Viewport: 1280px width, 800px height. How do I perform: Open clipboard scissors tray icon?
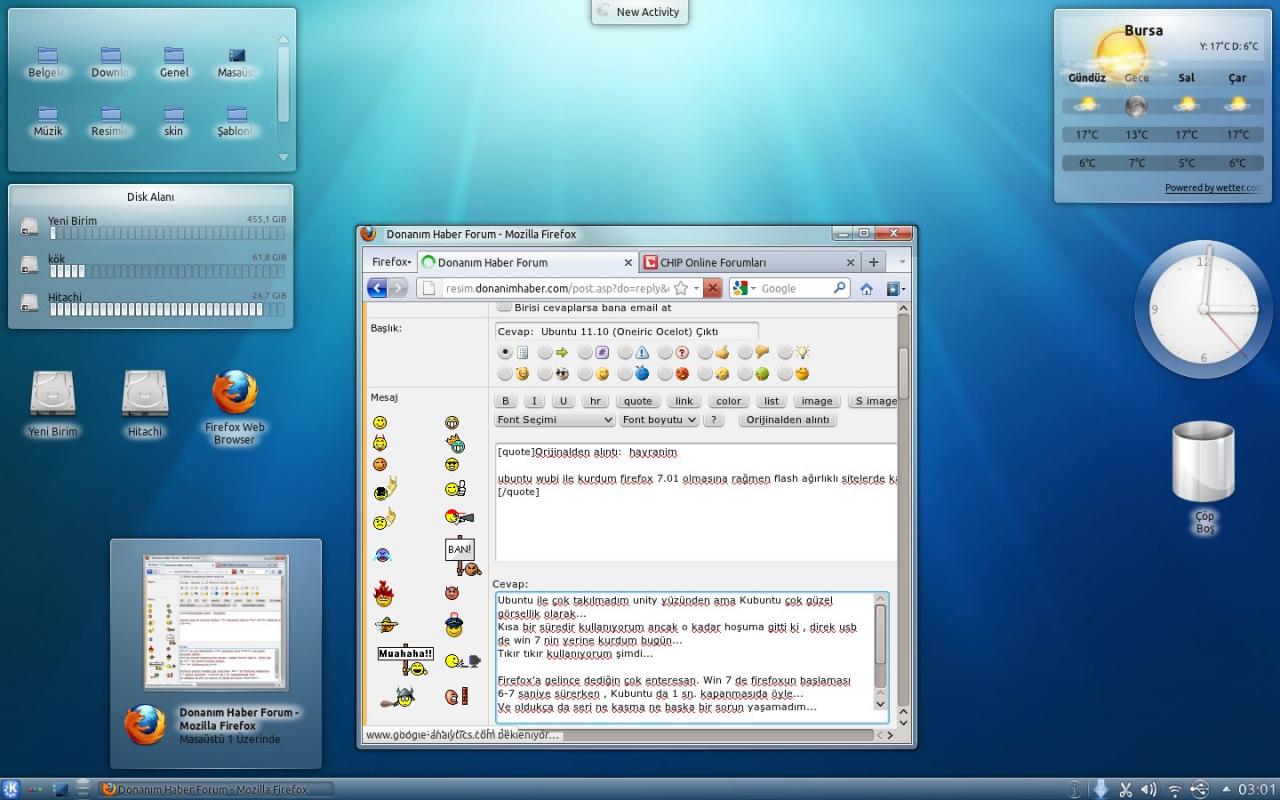[x=1125, y=789]
